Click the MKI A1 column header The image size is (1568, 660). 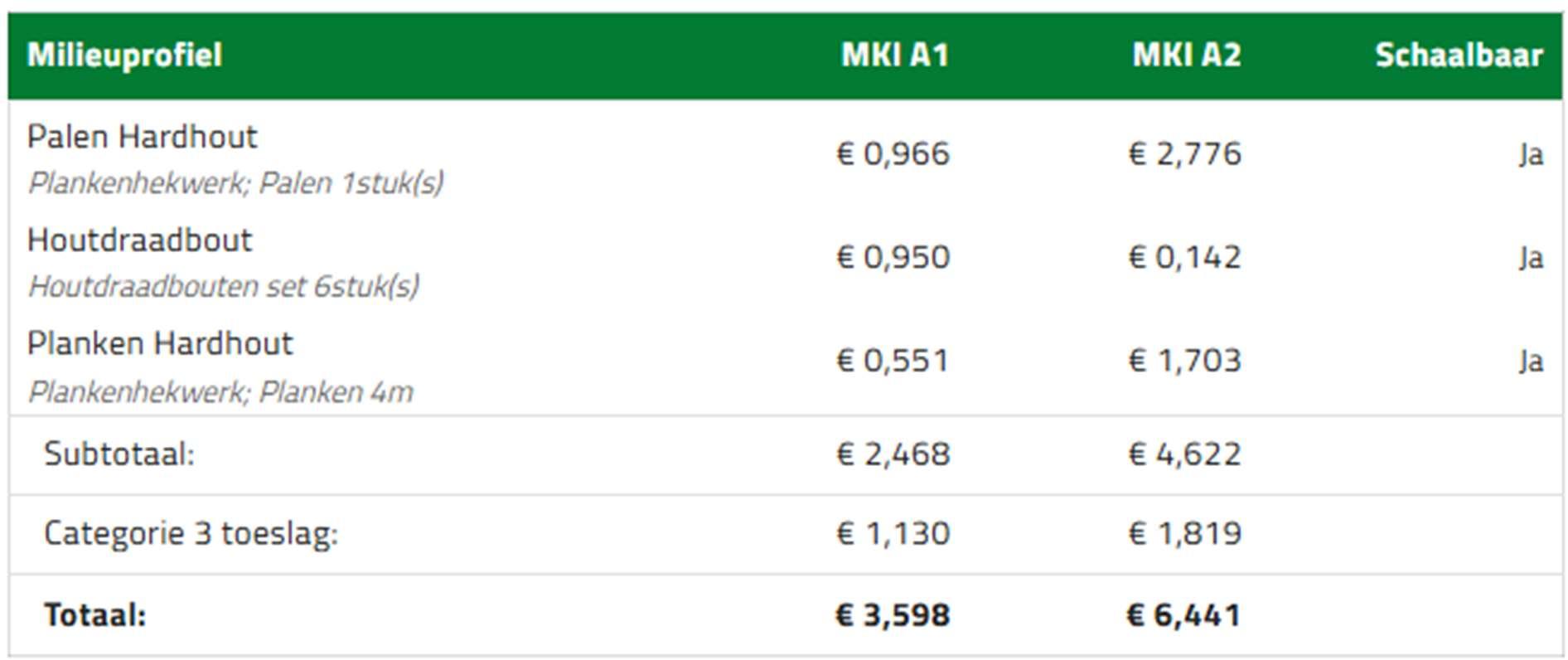click(894, 56)
